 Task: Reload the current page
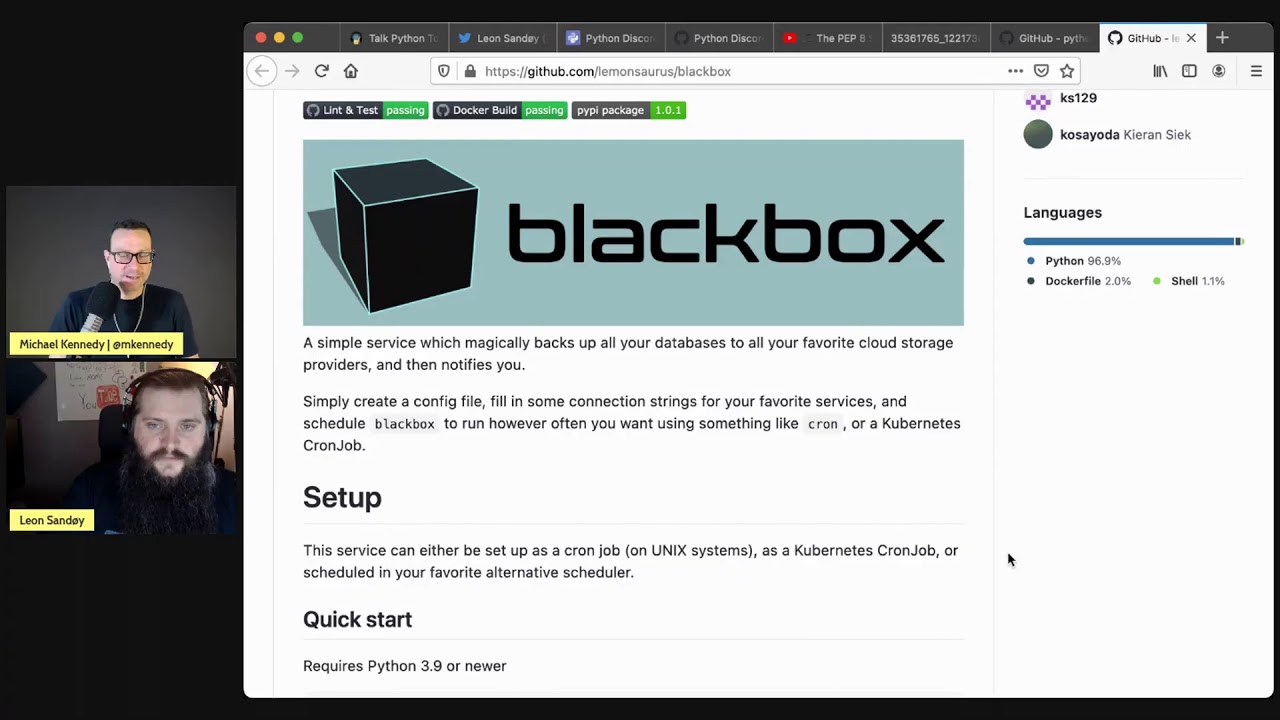(321, 71)
